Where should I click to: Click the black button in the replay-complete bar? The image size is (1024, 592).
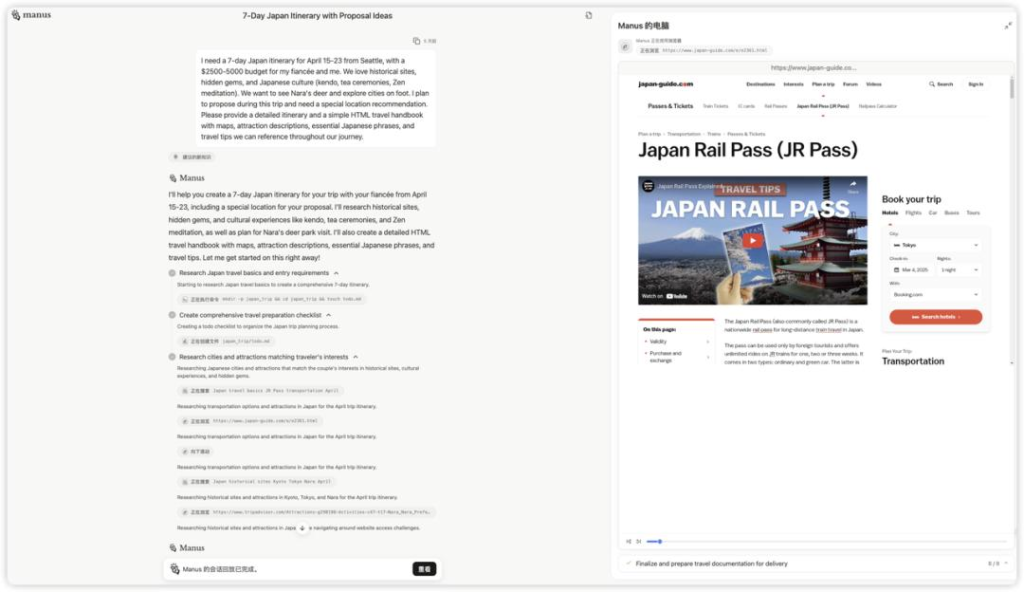[x=424, y=569]
